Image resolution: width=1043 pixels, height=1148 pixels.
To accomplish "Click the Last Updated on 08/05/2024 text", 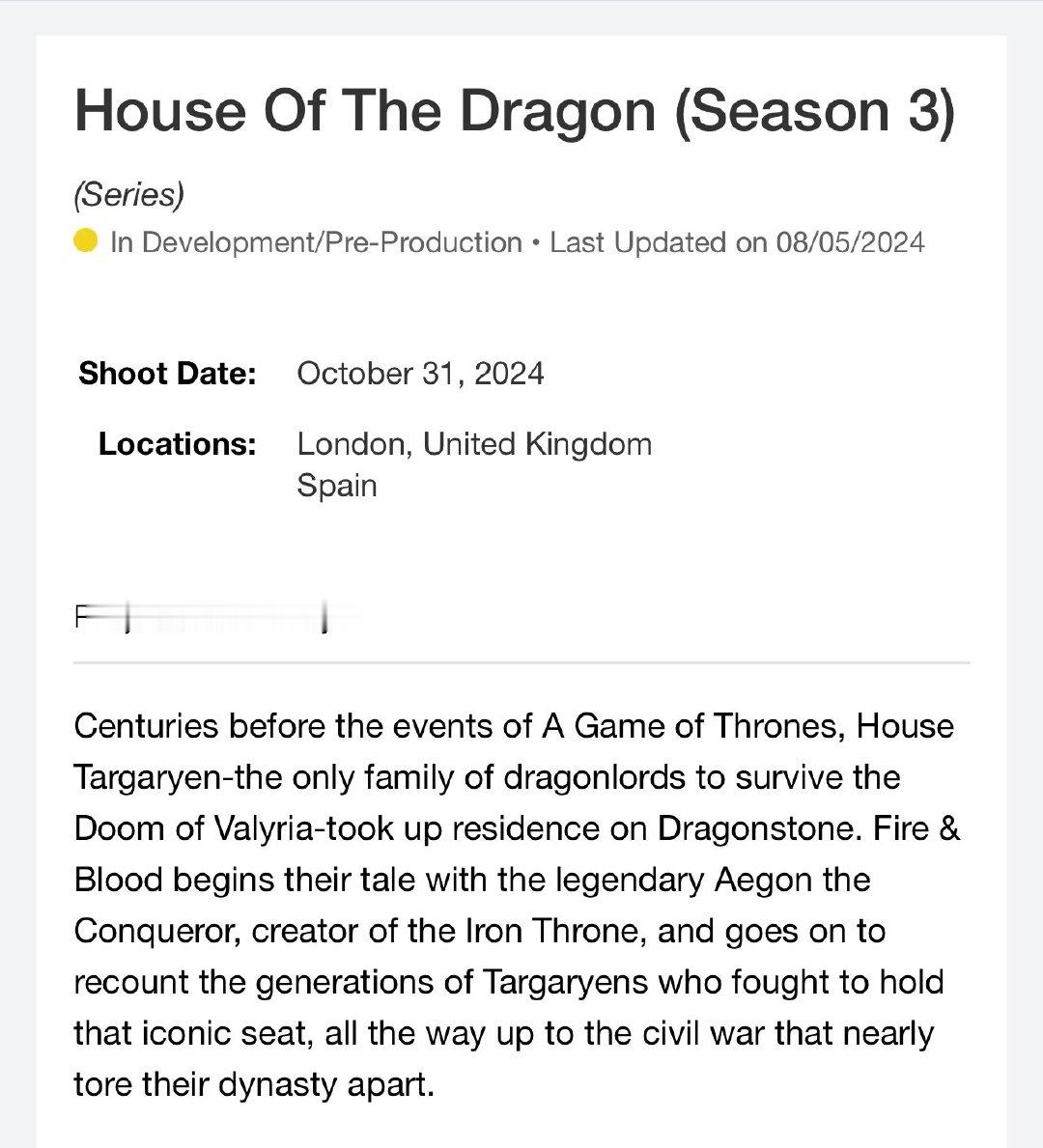I will (x=737, y=242).
